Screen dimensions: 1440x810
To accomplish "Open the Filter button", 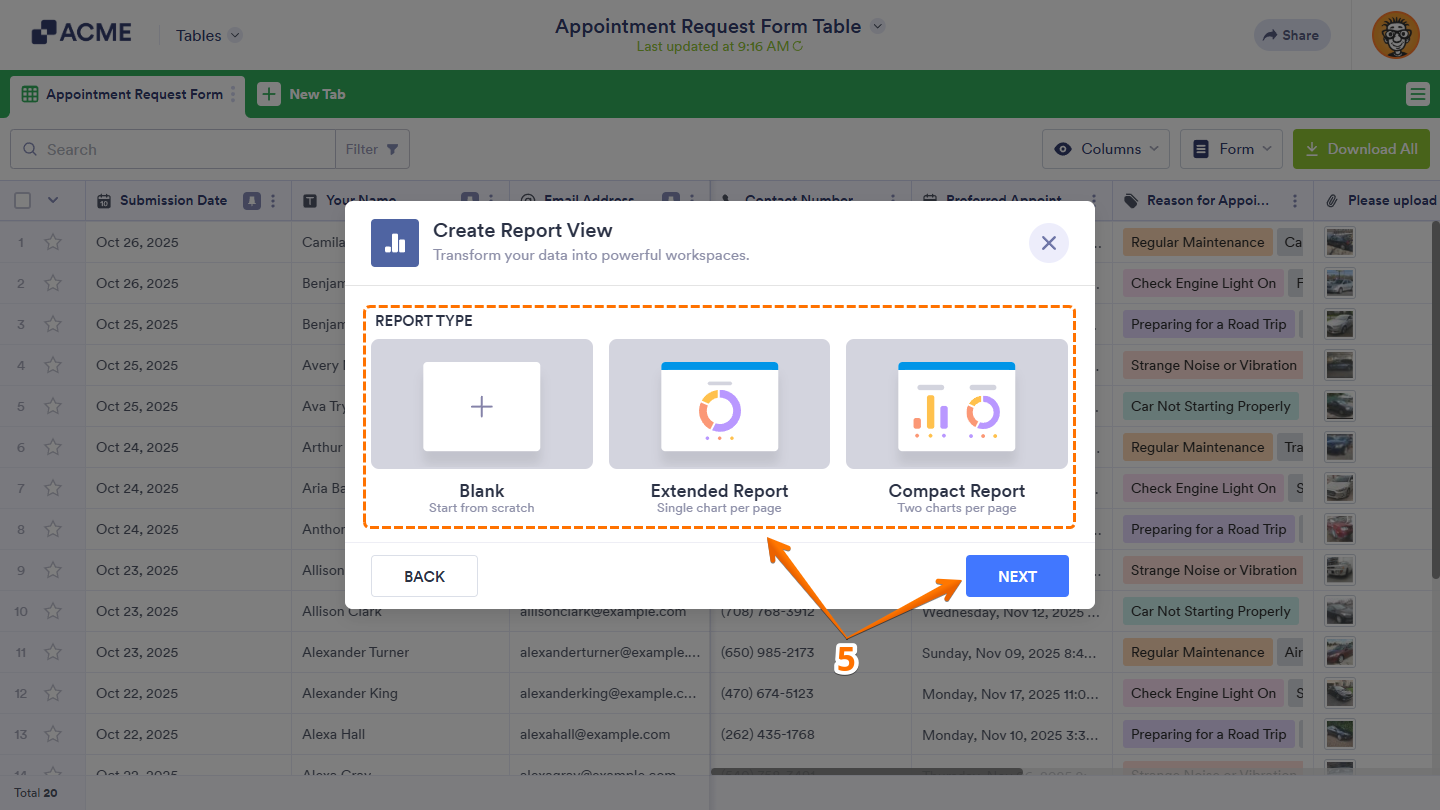I will click(x=372, y=149).
